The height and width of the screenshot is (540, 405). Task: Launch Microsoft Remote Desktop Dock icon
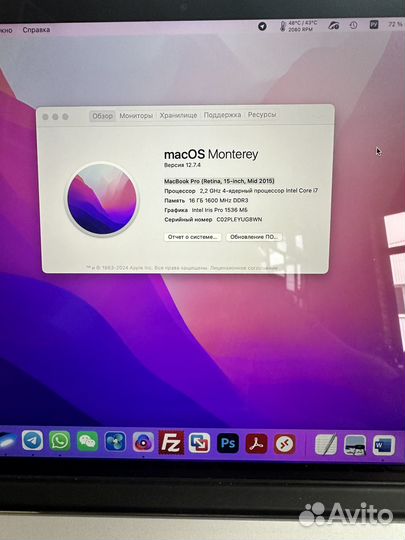click(x=285, y=444)
